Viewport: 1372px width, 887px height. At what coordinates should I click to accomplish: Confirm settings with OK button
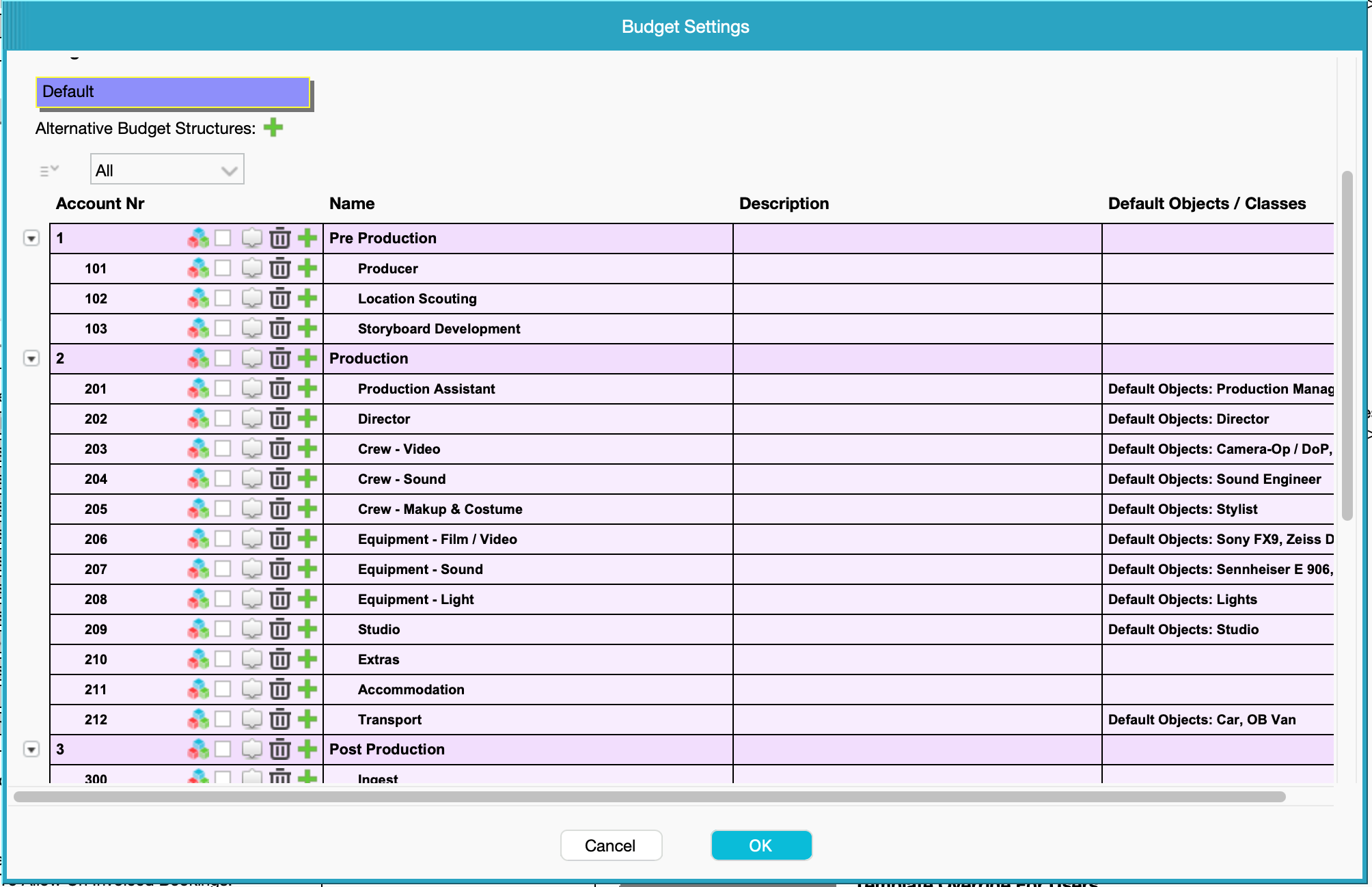(760, 845)
